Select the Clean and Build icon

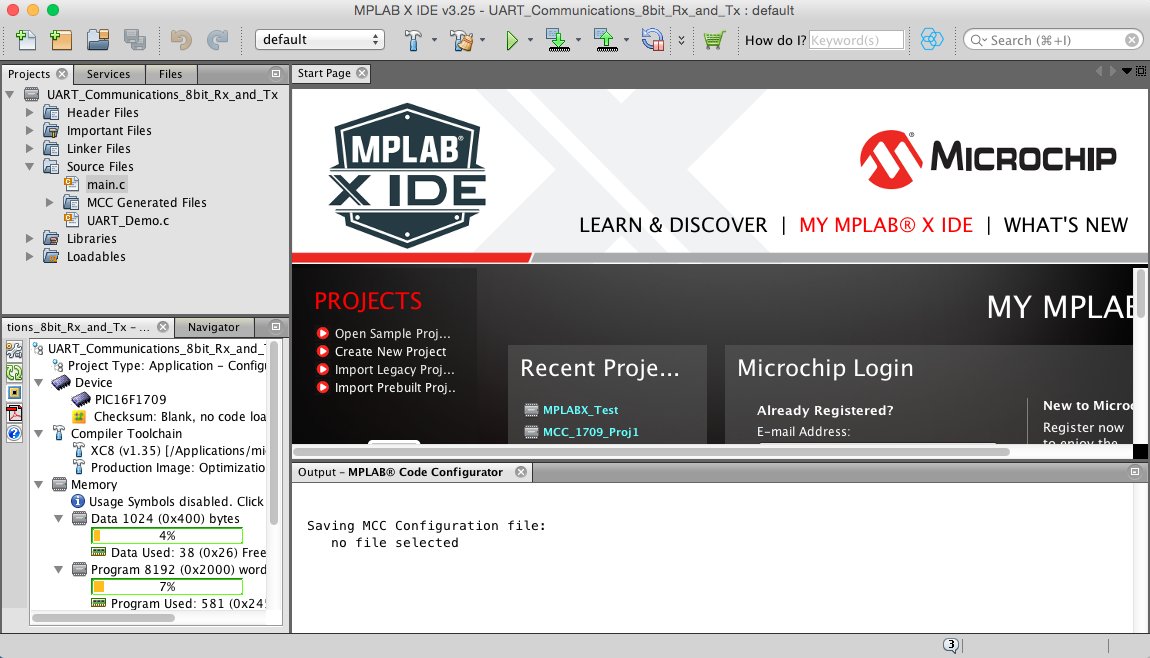pyautogui.click(x=458, y=39)
